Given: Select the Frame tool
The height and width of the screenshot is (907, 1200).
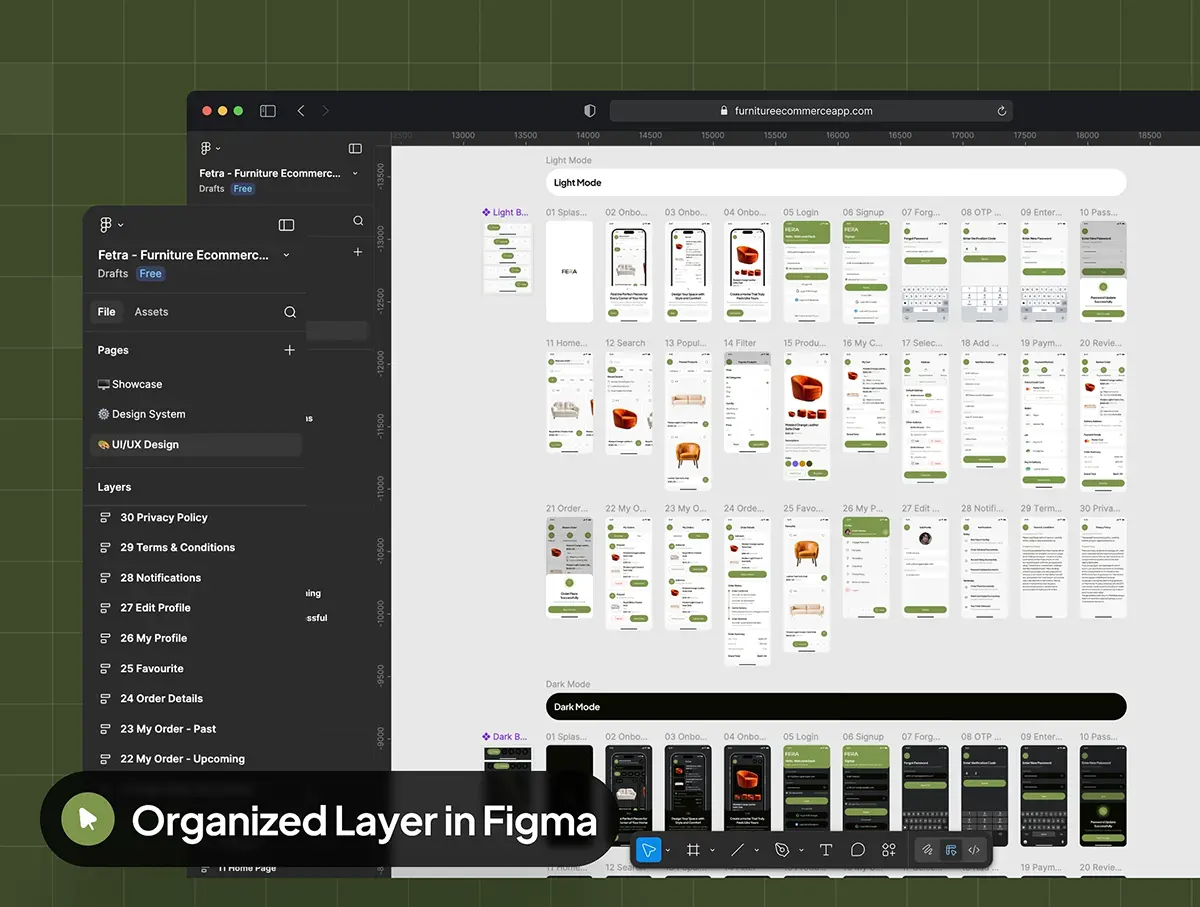Looking at the screenshot, I should click(692, 850).
